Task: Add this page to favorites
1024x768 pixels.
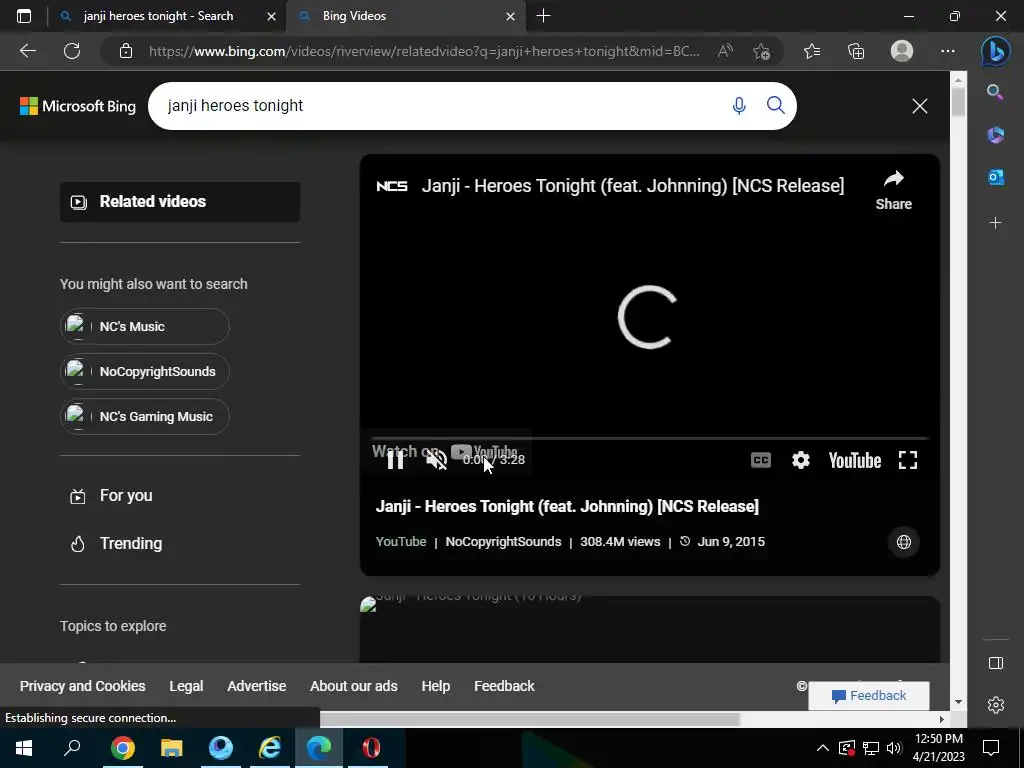Action: point(761,51)
